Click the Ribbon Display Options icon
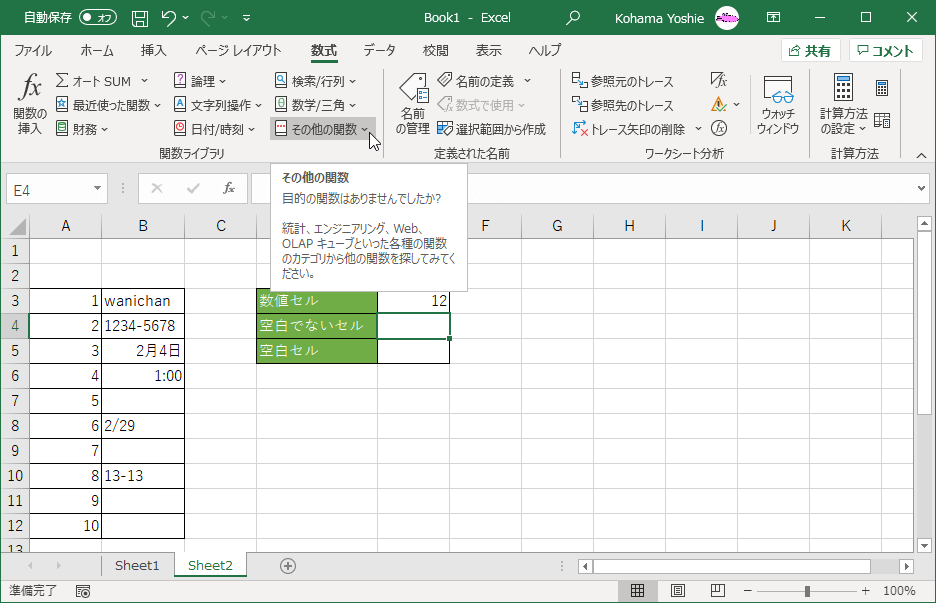Image resolution: width=936 pixels, height=603 pixels. pyautogui.click(x=773, y=17)
